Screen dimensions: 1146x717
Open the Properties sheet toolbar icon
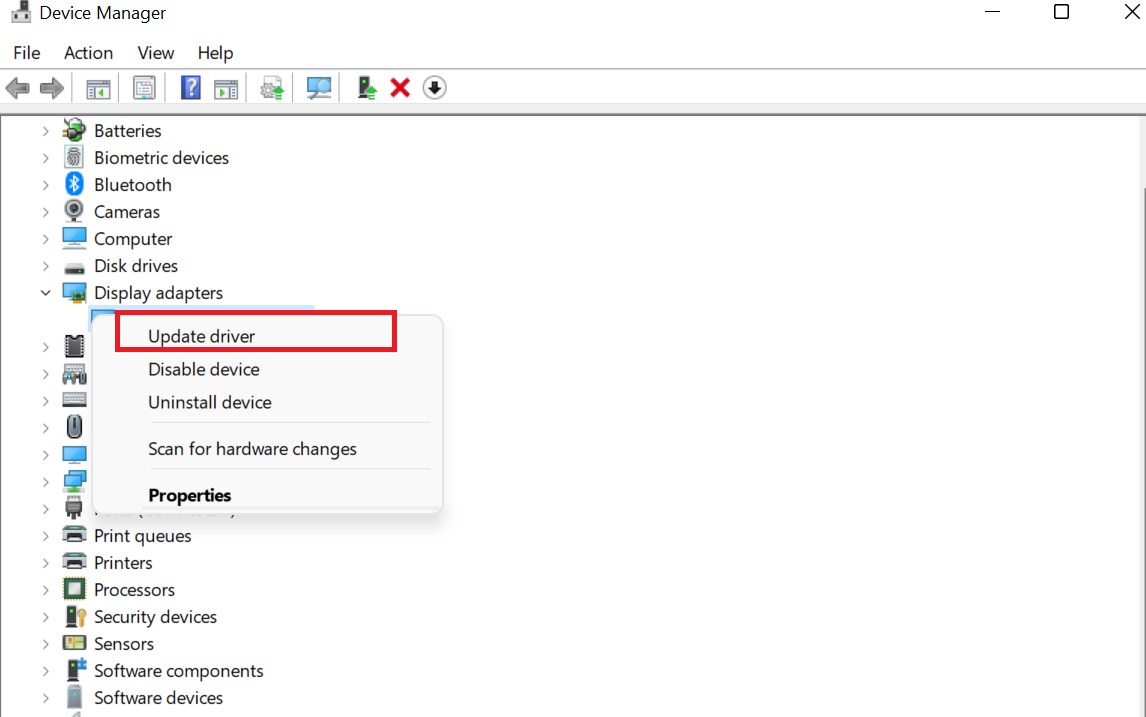pyautogui.click(x=144, y=88)
